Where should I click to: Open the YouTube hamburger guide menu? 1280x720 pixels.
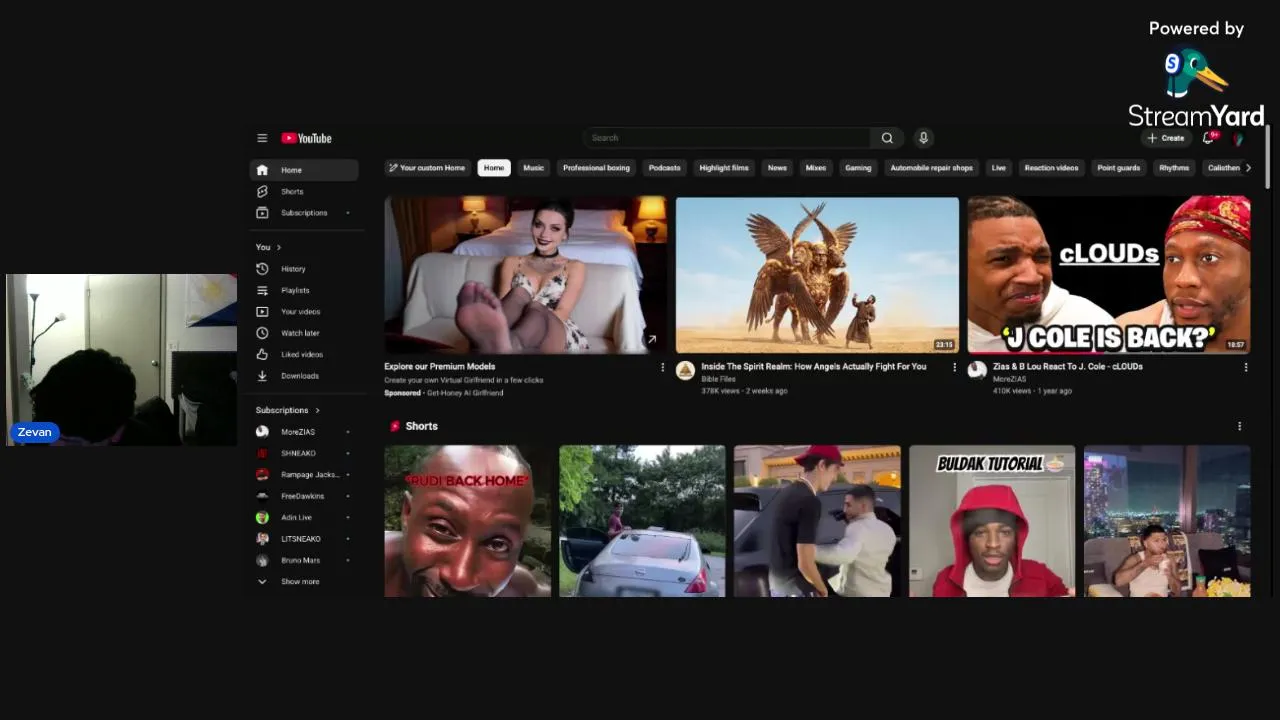point(262,138)
